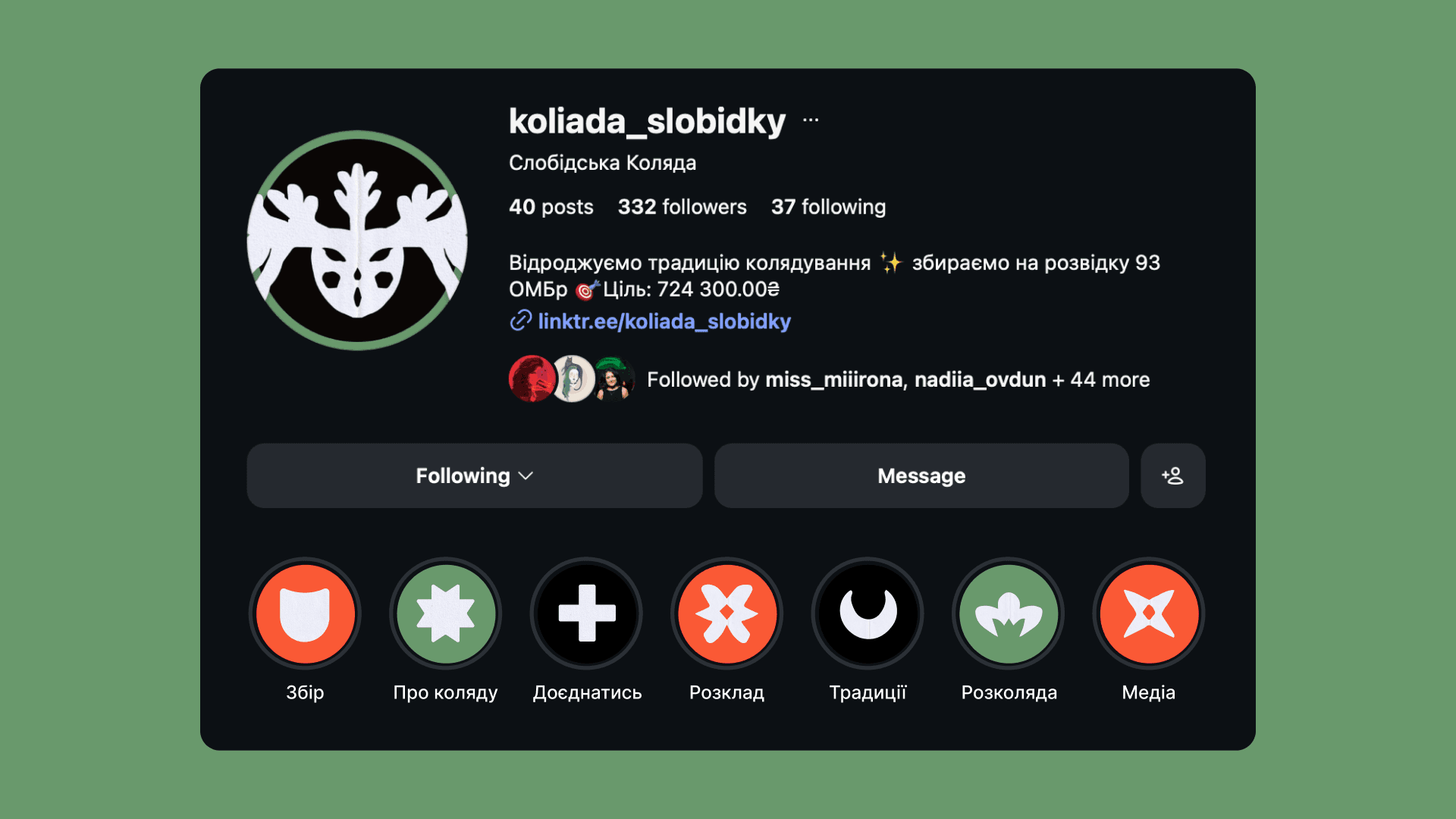
Task: Open the linktr.ee/koliada_slobidky link
Action: (664, 322)
